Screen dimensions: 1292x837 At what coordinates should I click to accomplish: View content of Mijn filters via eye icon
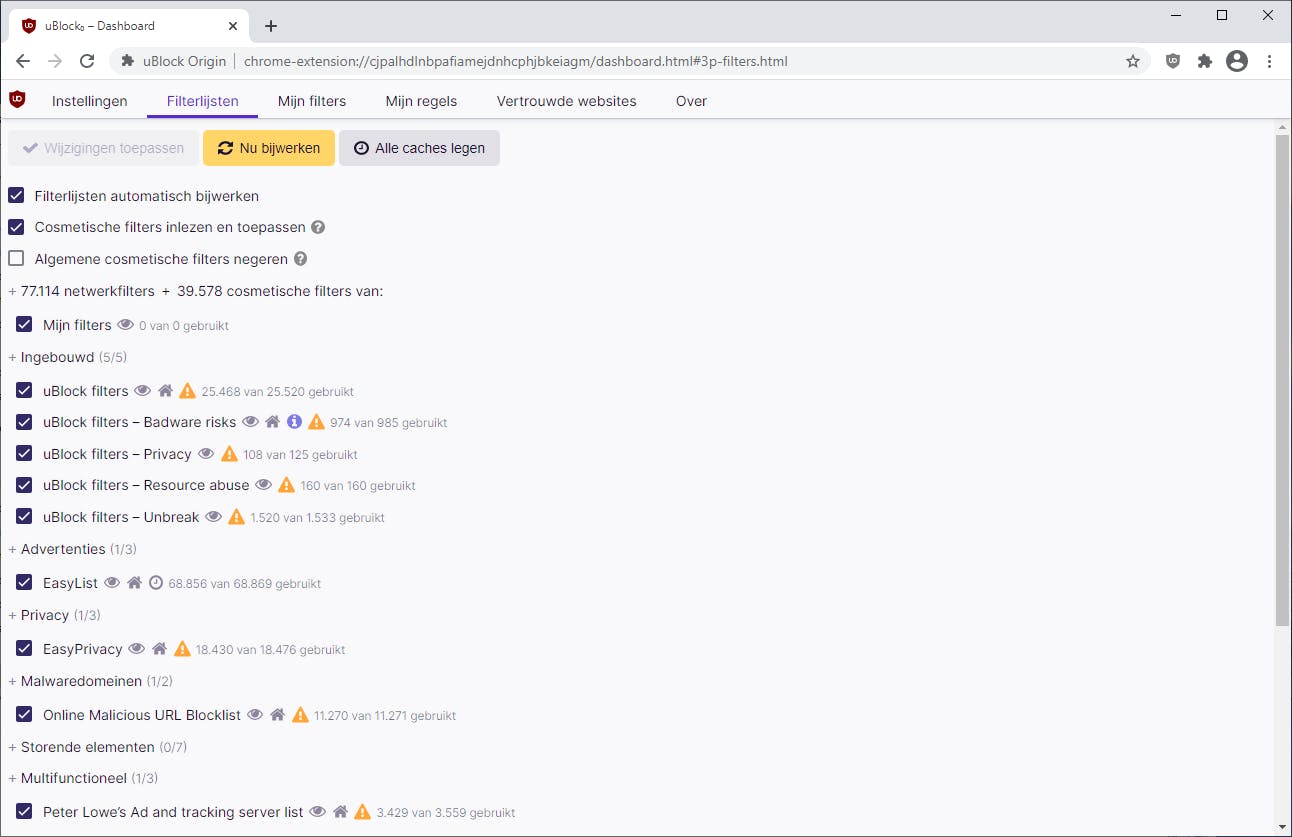pos(126,325)
